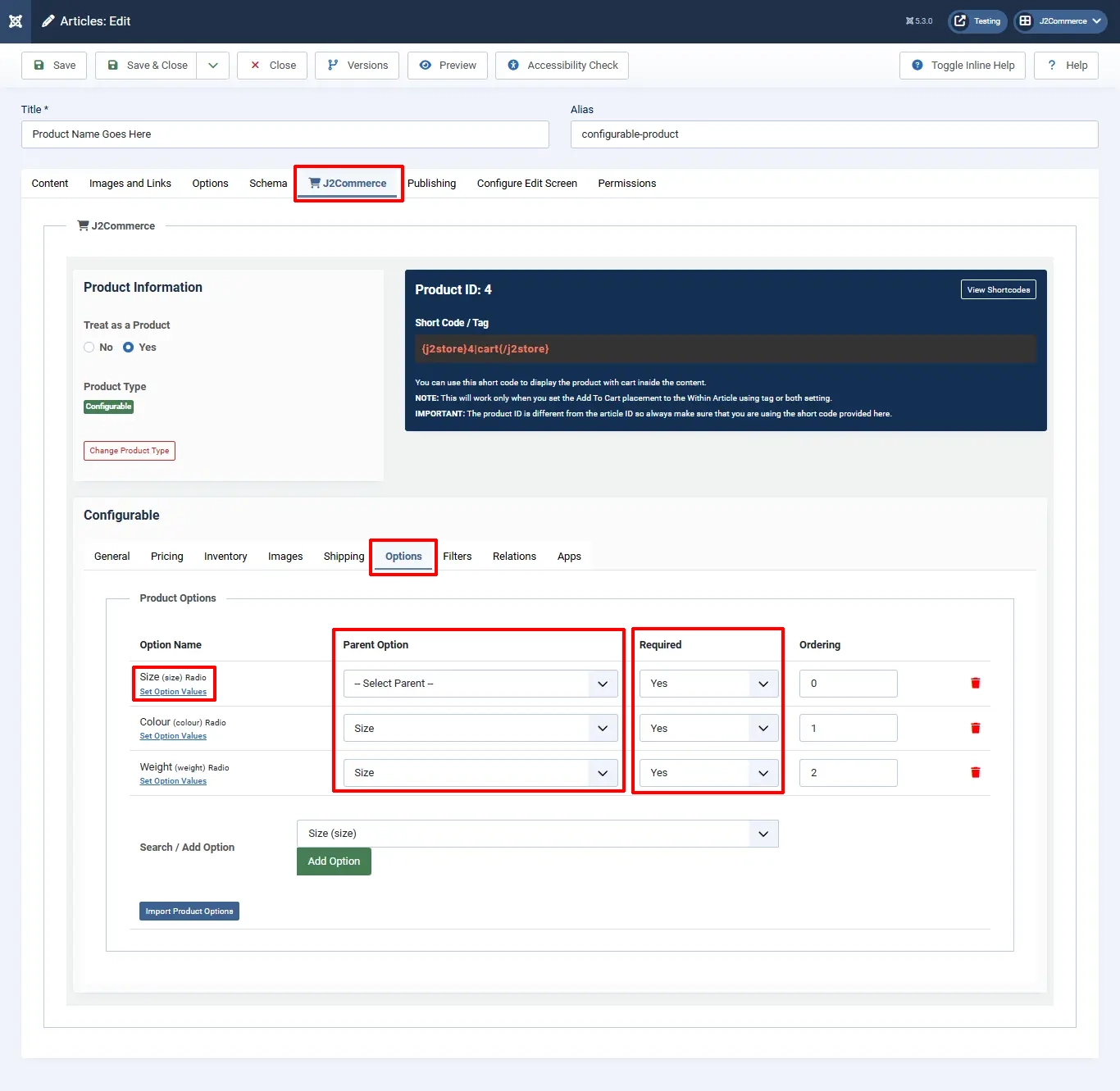Open the Shipping tab
This screenshot has height=1091, width=1120.
click(344, 557)
